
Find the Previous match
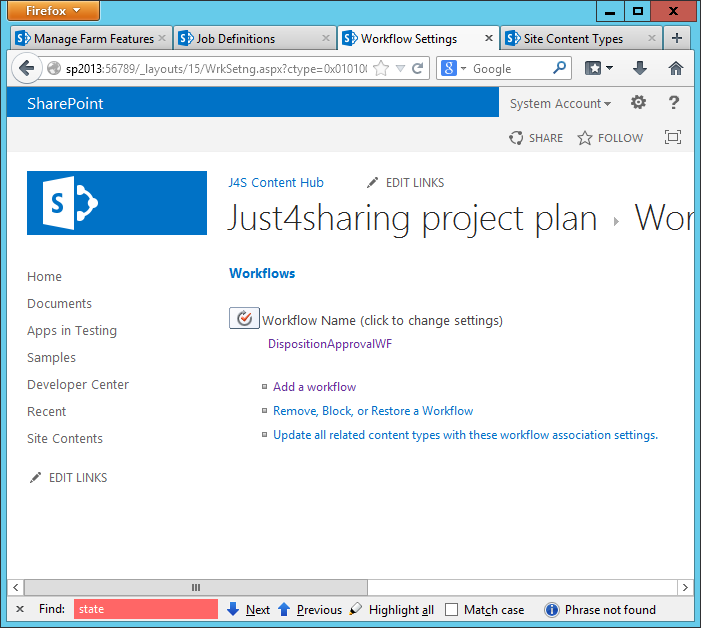click(x=310, y=610)
